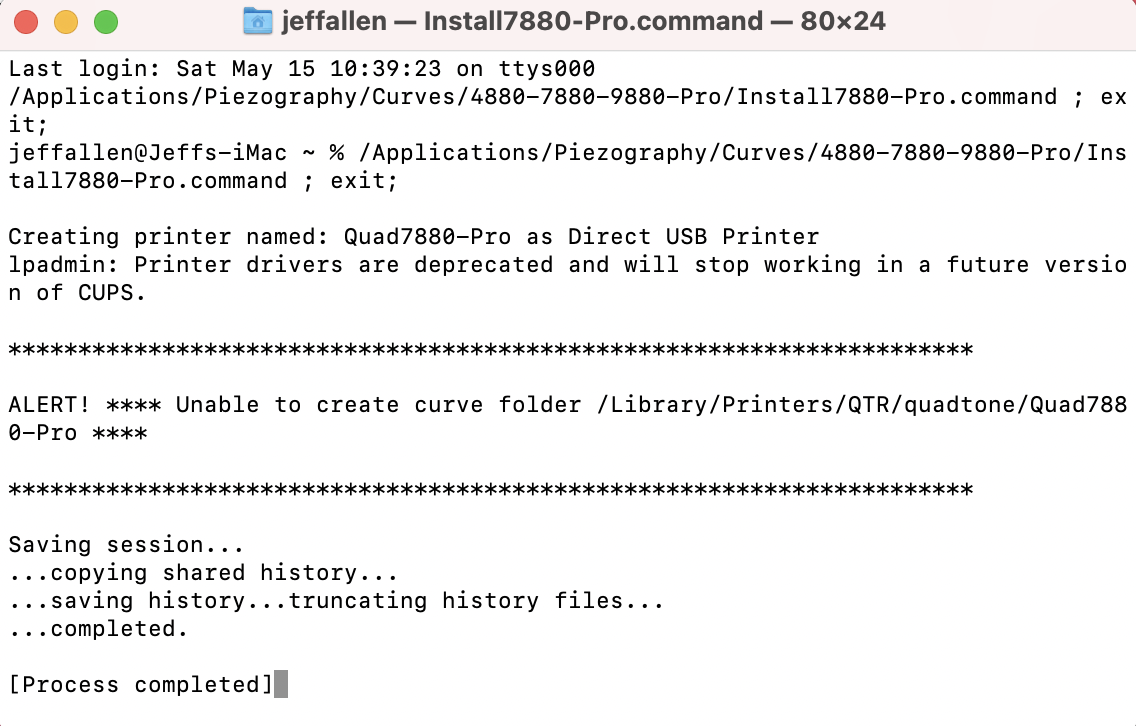The height and width of the screenshot is (726, 1136).
Task: Zoom the window with the green button
Action: point(106,22)
